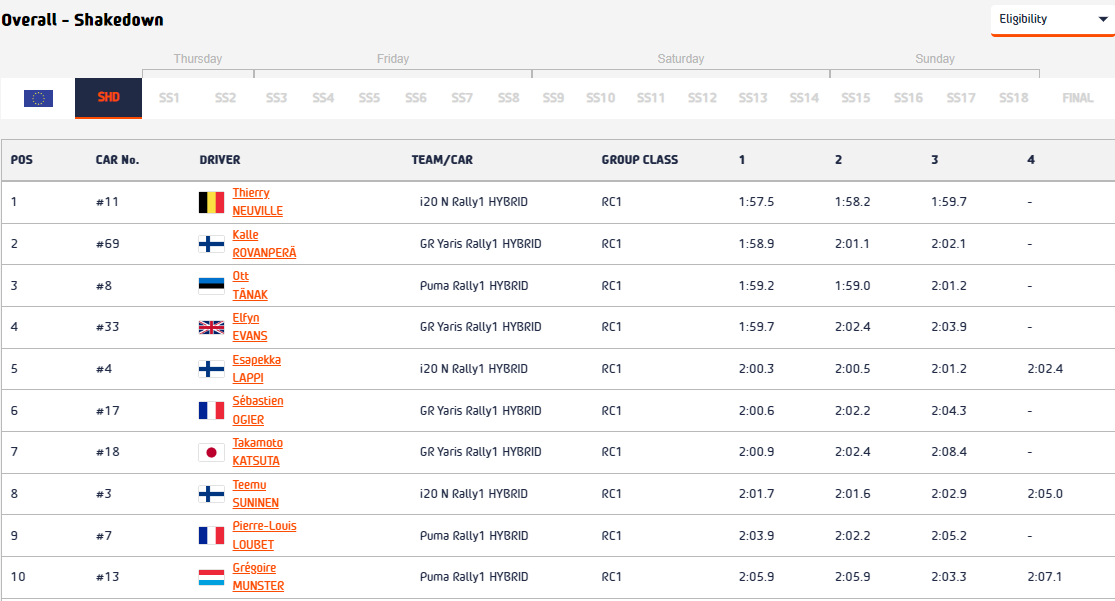Switch to the SS2 stage tab

point(225,98)
